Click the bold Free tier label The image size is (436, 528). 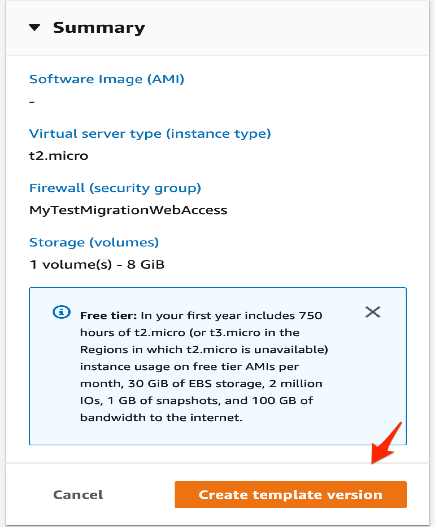108,316
